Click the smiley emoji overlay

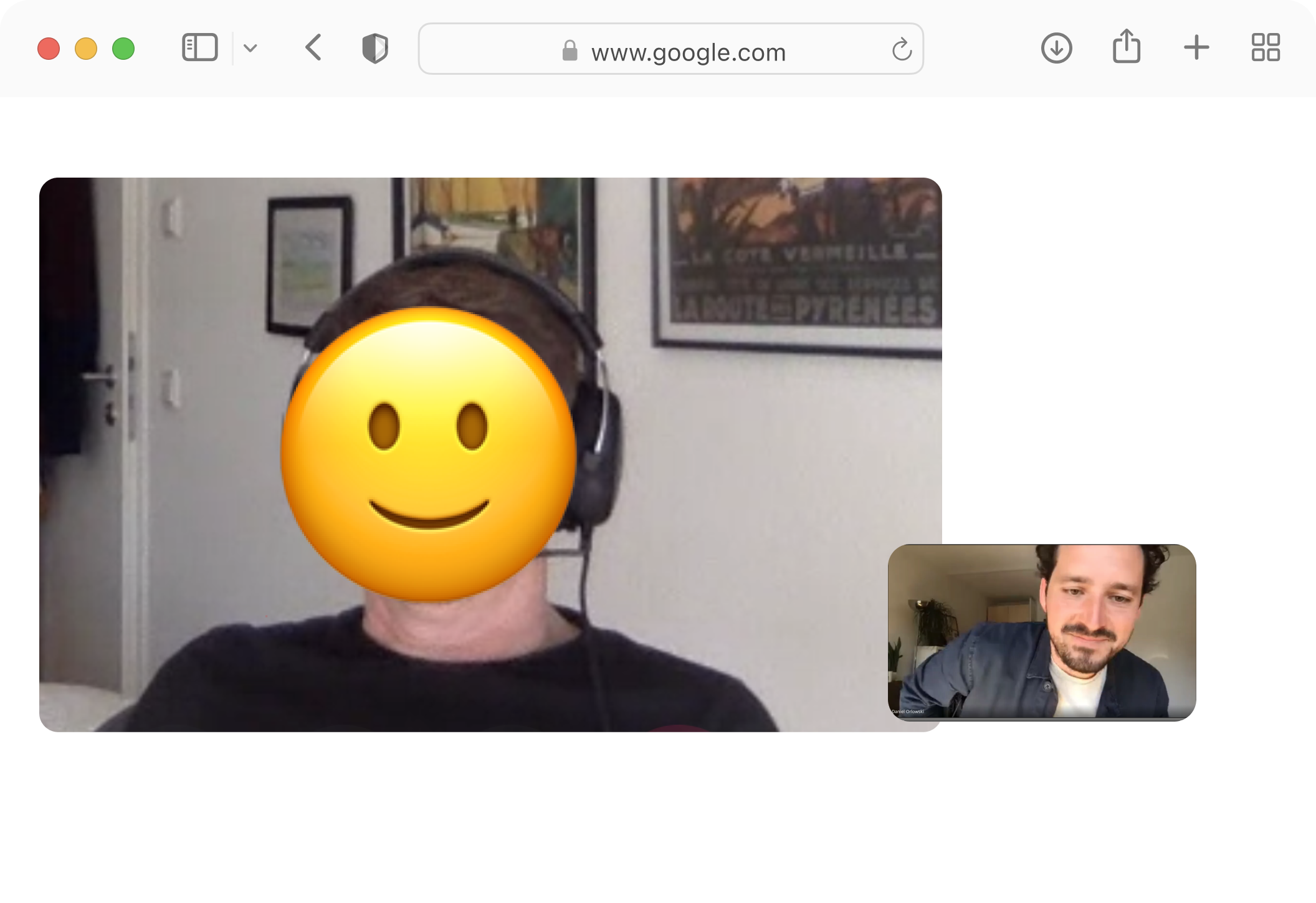coord(428,455)
